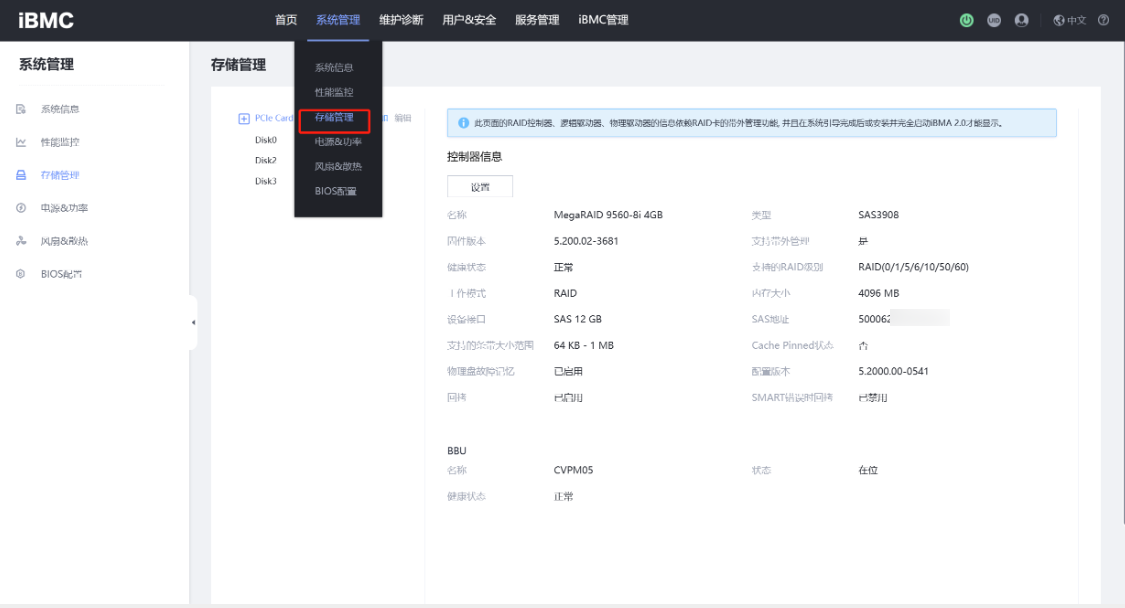Click the 性能监控 chart sidebar icon

pyautogui.click(x=21, y=142)
